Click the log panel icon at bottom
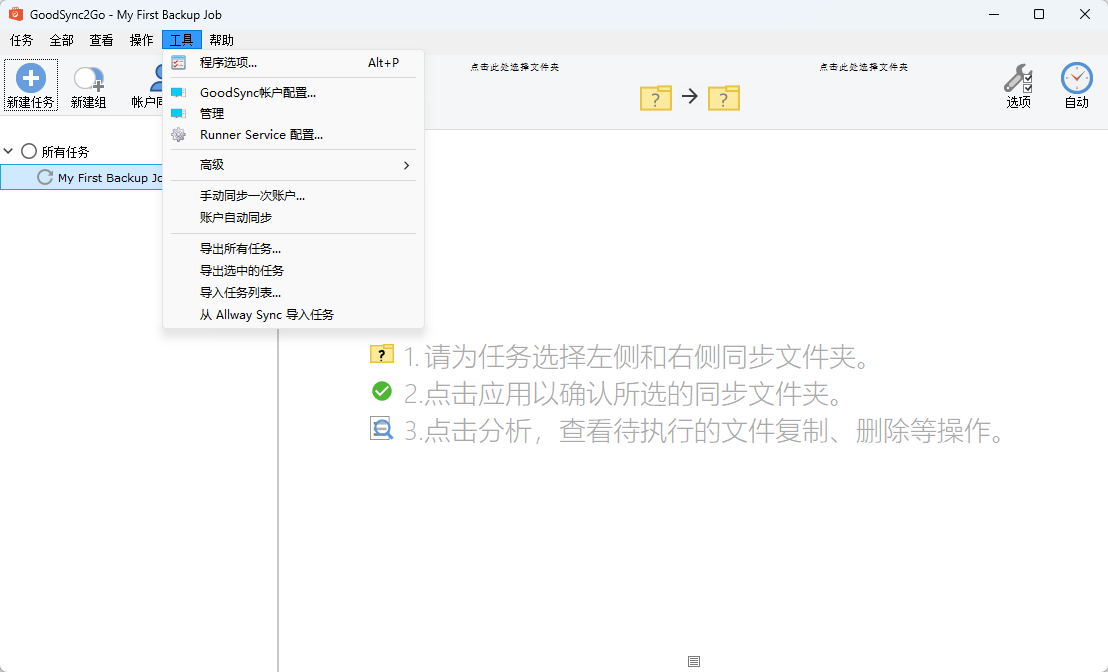The image size is (1108, 672). click(x=694, y=661)
